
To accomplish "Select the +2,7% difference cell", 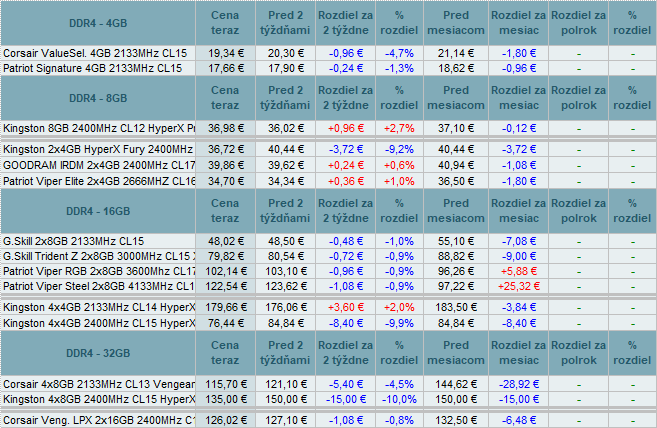I will click(x=399, y=128).
